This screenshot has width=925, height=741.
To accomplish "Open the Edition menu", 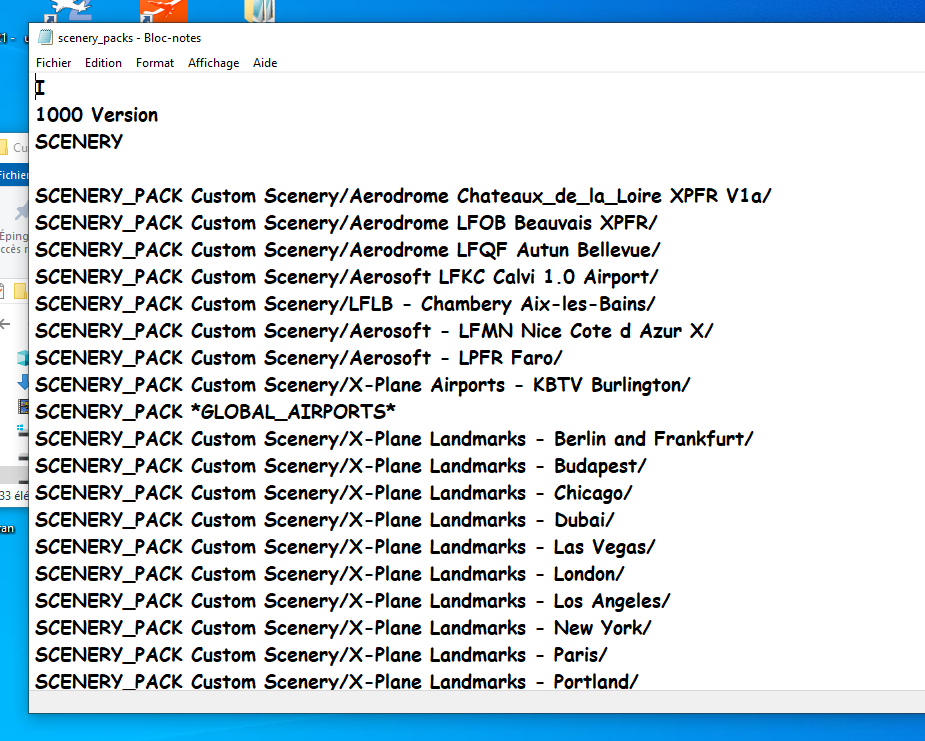I will tap(103, 63).
